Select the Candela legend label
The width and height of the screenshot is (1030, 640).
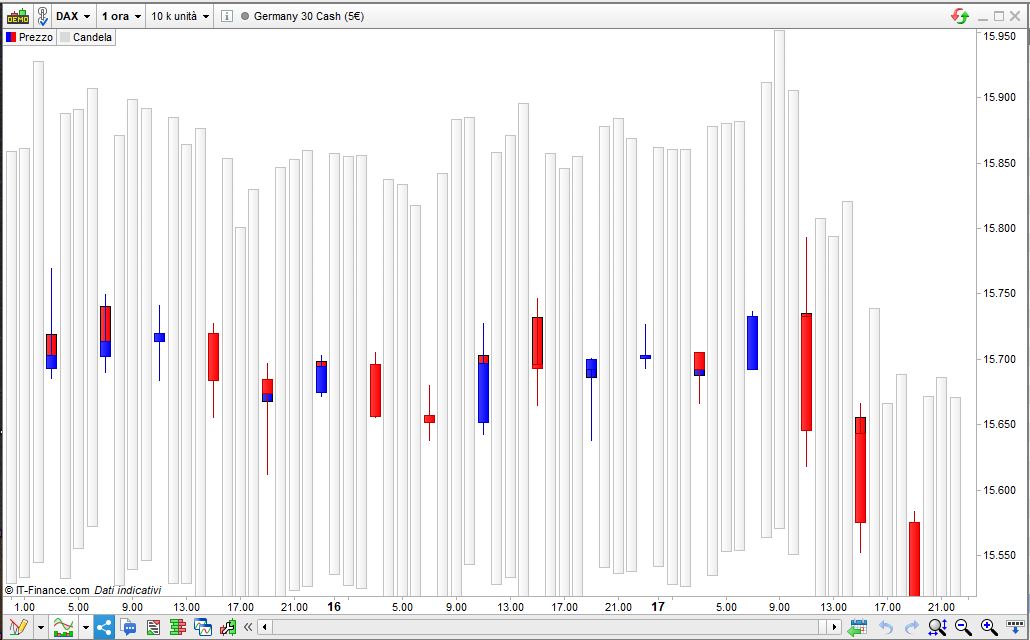pos(92,37)
